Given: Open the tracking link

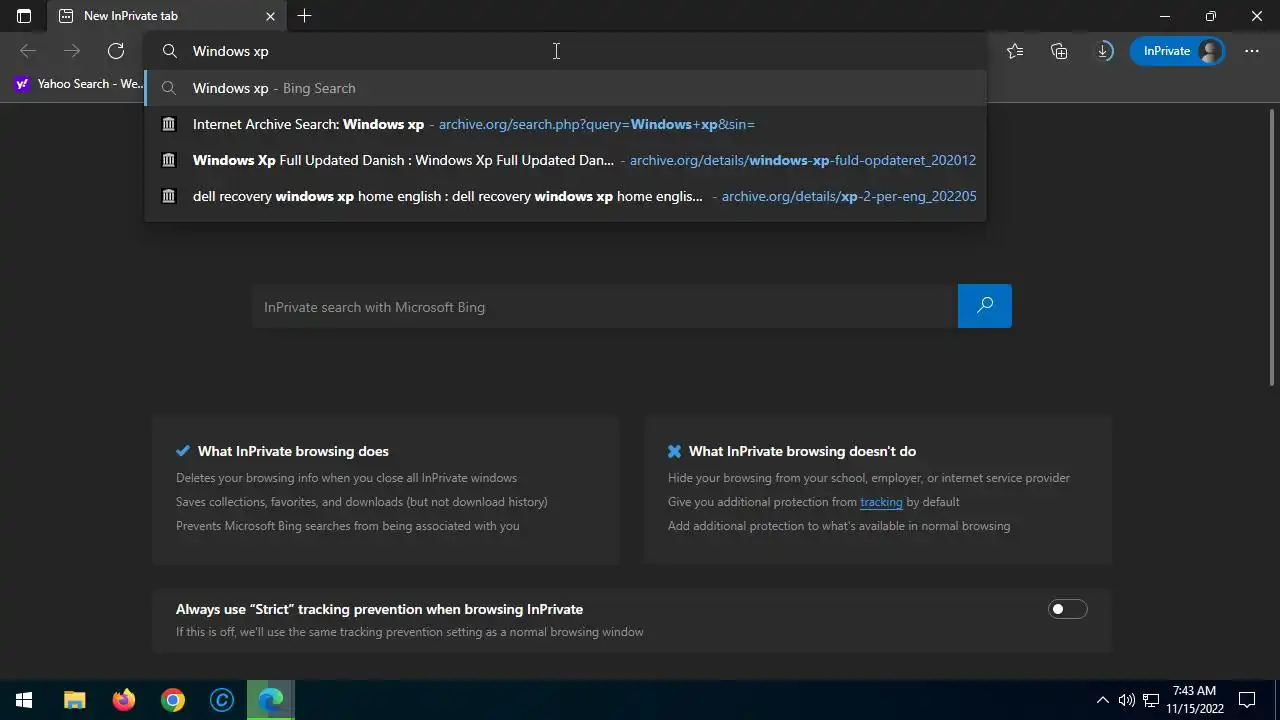Looking at the screenshot, I should pyautogui.click(x=881, y=502).
